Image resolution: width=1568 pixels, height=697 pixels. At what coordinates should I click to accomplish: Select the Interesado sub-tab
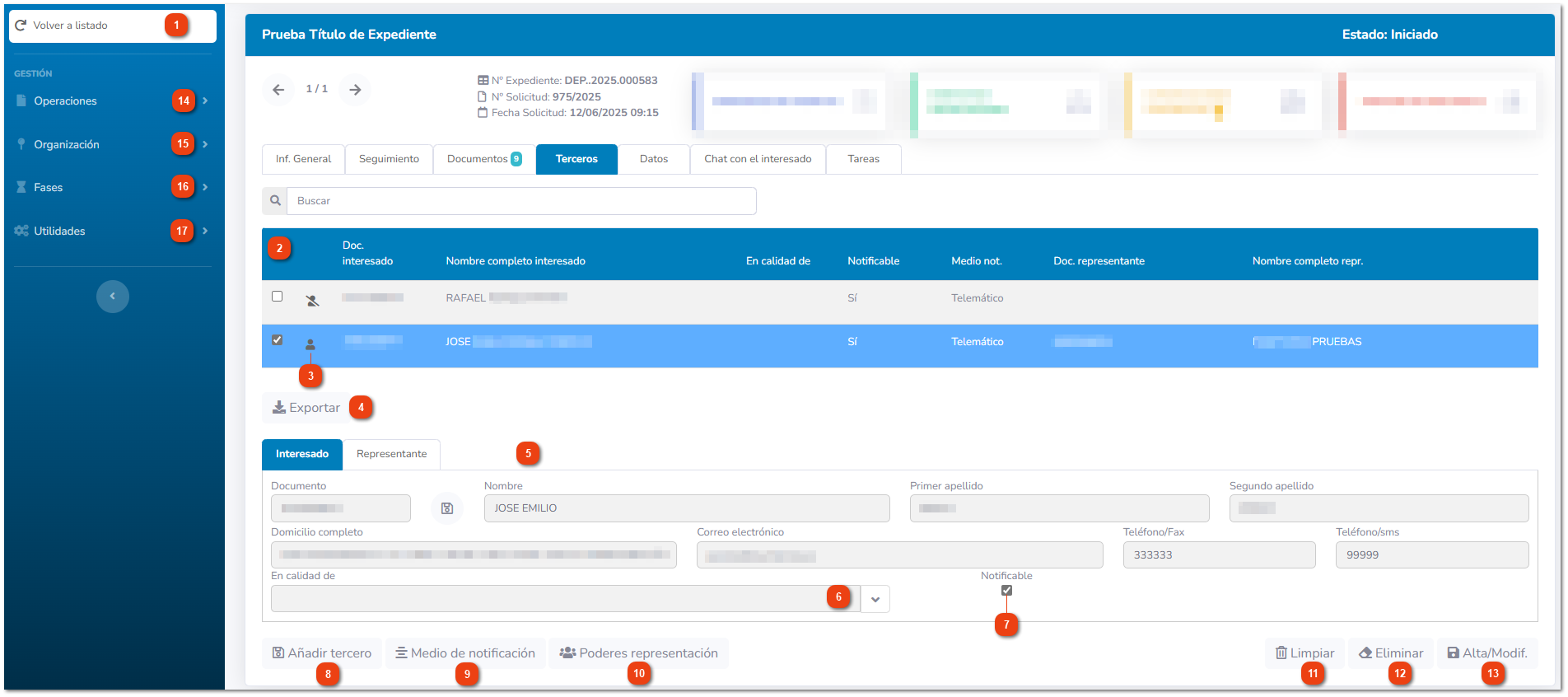click(x=302, y=454)
